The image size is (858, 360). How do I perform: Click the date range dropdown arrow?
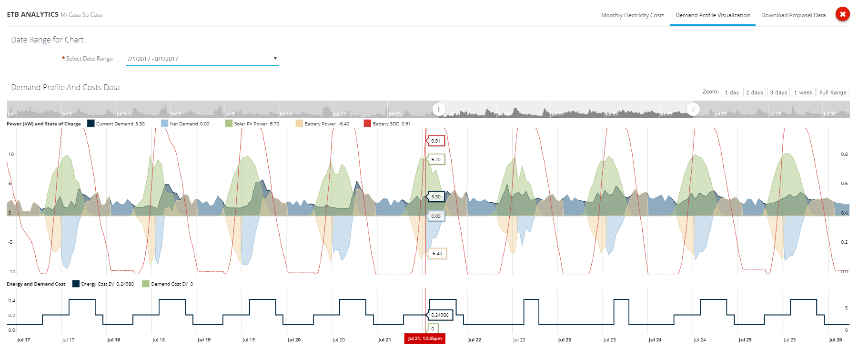click(275, 58)
